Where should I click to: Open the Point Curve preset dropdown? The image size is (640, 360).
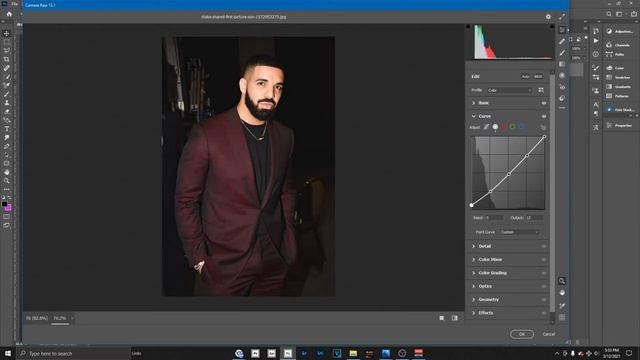pyautogui.click(x=520, y=232)
